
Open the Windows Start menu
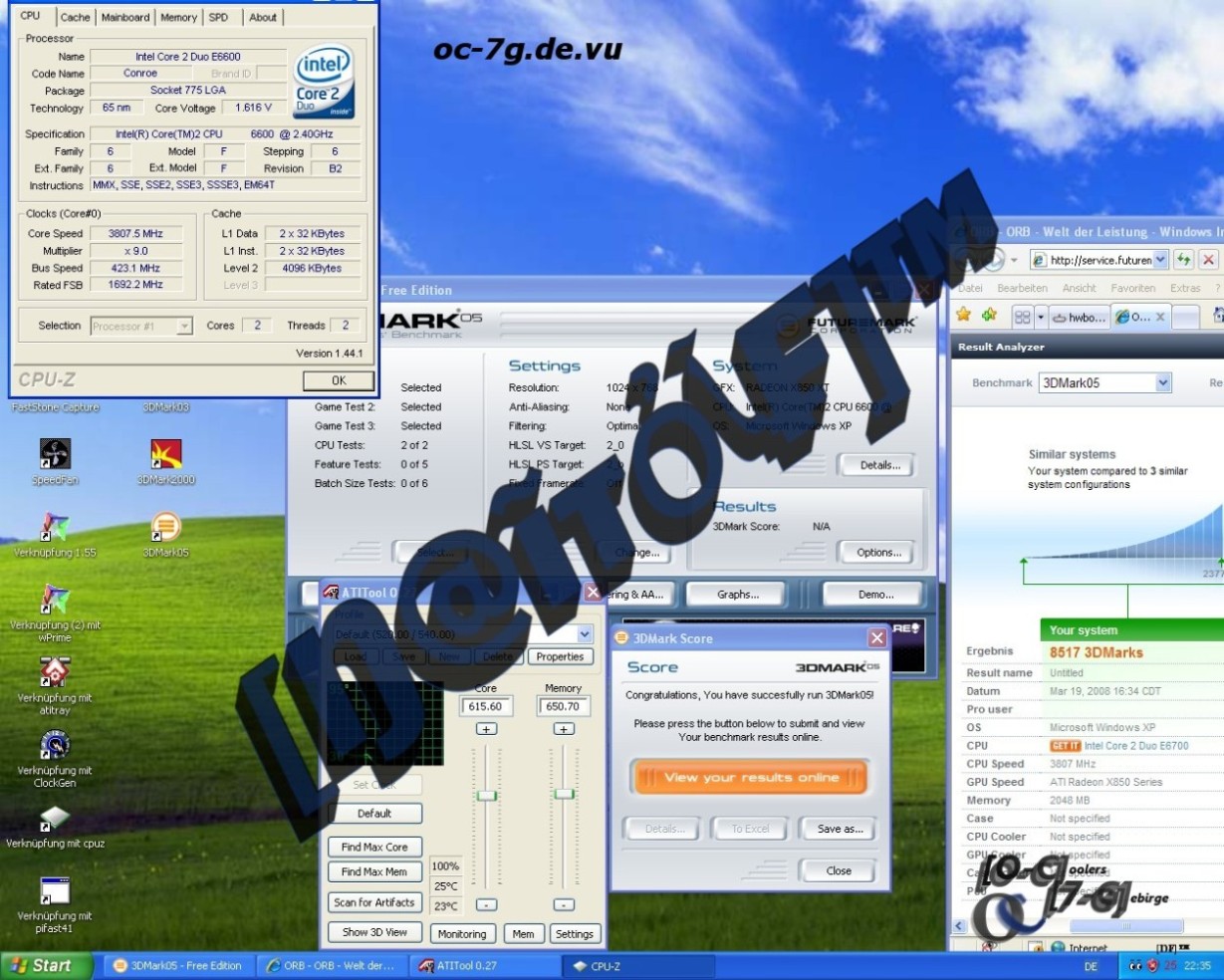click(47, 965)
